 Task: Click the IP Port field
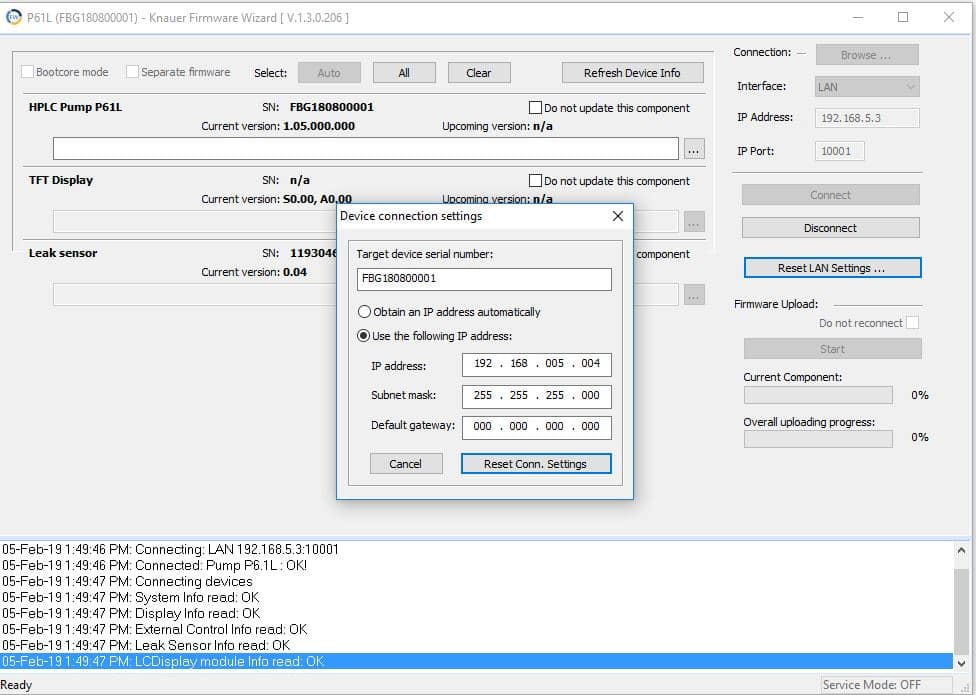840,151
